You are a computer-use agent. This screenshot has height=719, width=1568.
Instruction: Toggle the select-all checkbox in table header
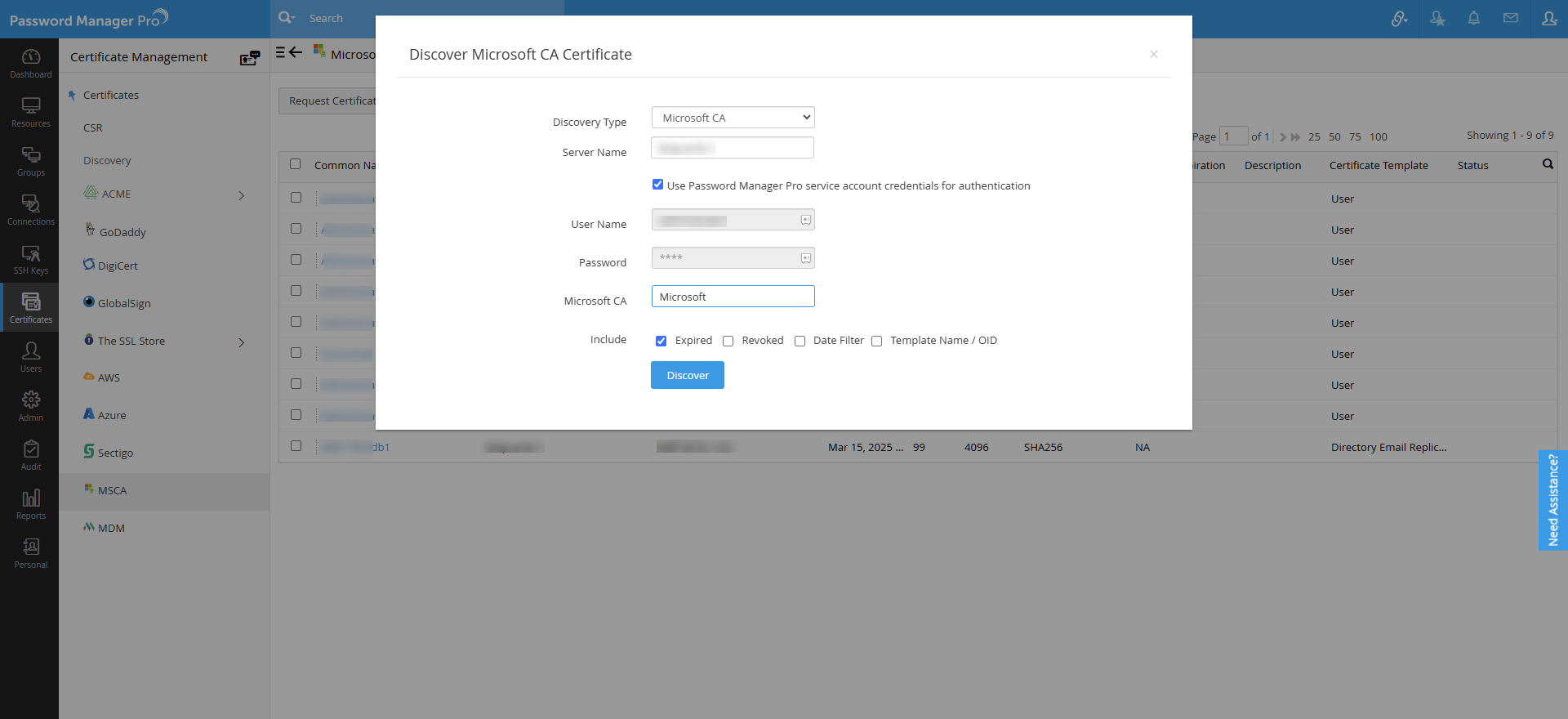click(296, 164)
